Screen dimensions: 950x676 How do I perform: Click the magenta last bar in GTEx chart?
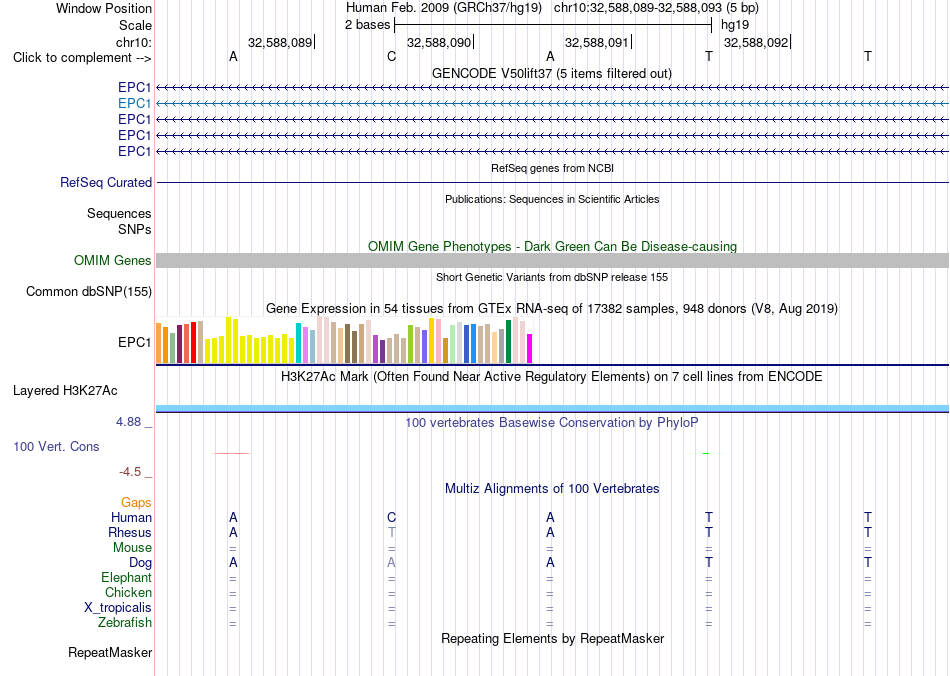tap(529, 348)
